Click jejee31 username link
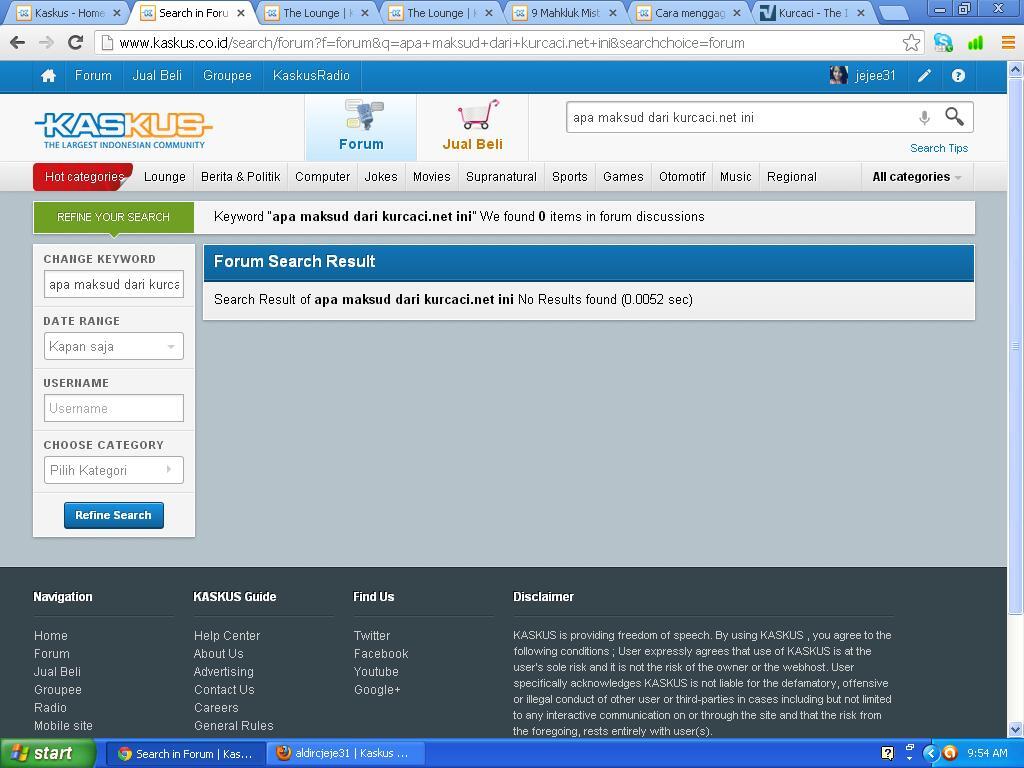This screenshot has height=768, width=1024. click(875, 76)
